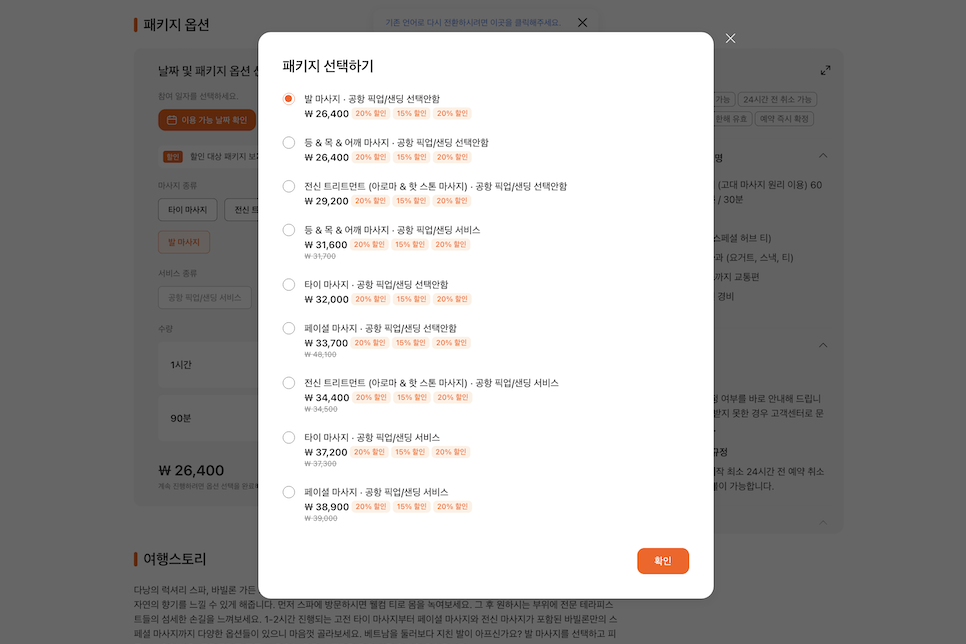This screenshot has height=644, width=966.
Task: Click calendar icon on date availability button
Action: 172,120
